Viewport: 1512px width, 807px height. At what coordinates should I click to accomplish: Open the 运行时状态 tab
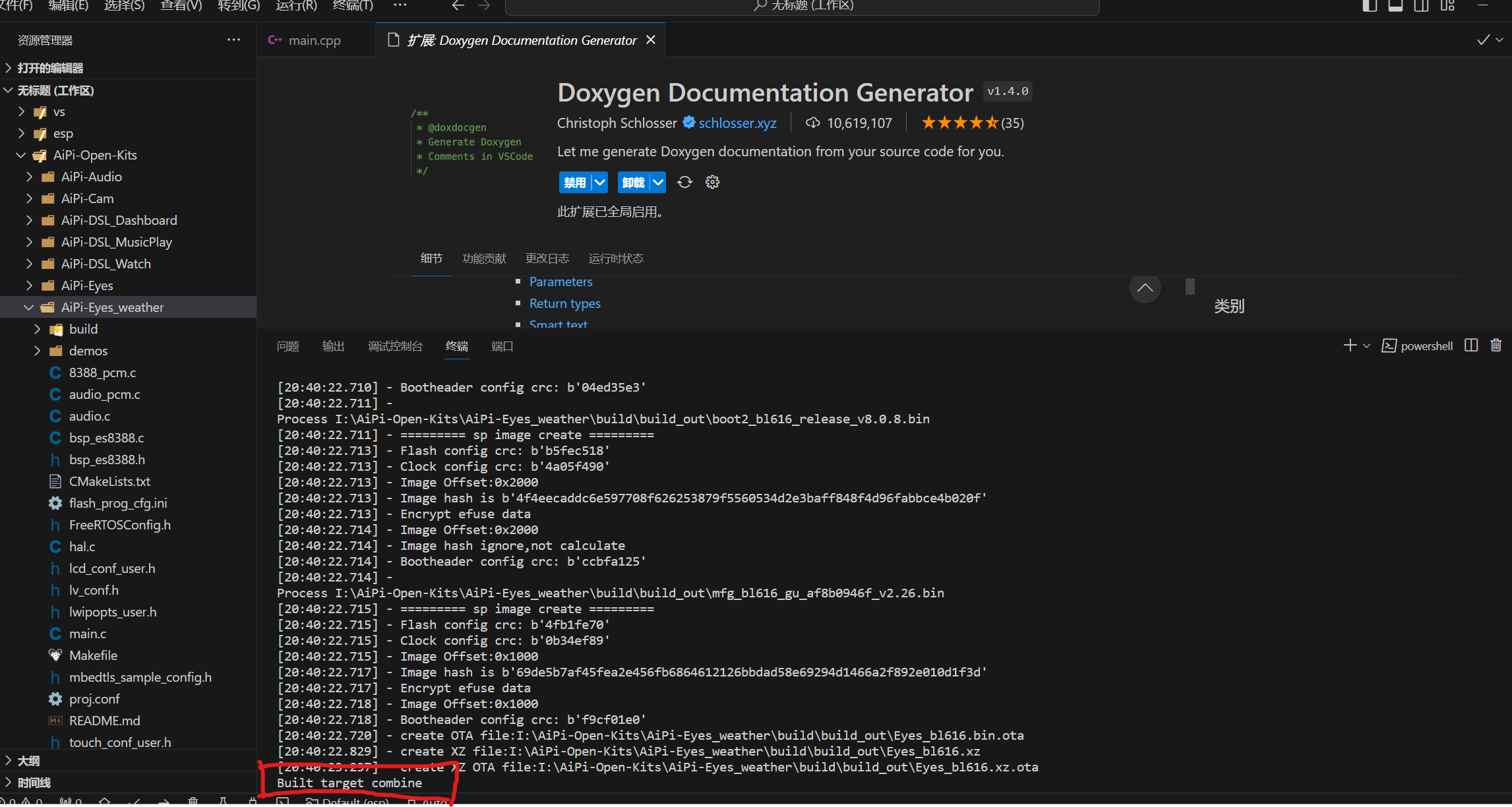[616, 258]
